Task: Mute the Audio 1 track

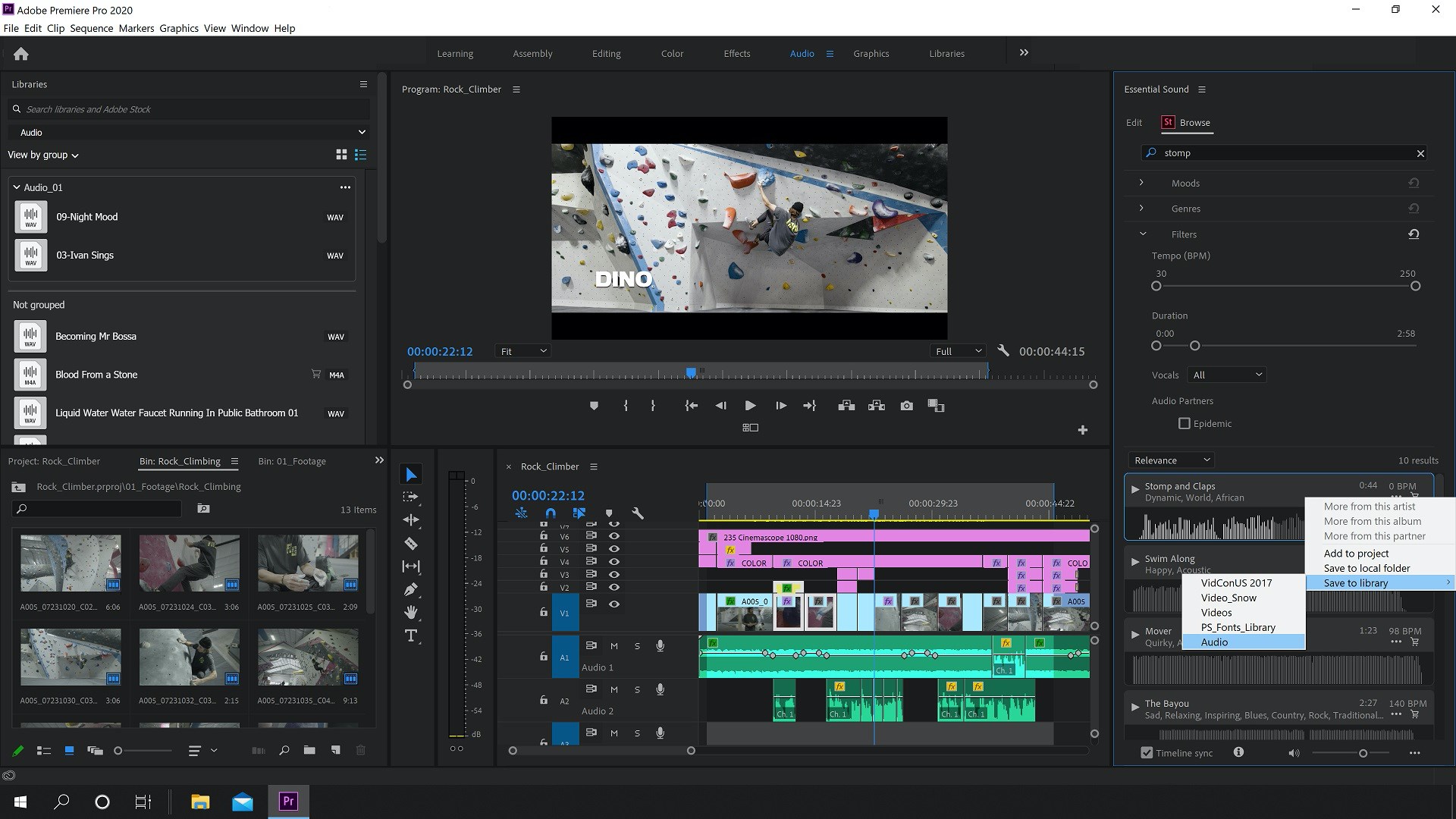Action: (613, 646)
